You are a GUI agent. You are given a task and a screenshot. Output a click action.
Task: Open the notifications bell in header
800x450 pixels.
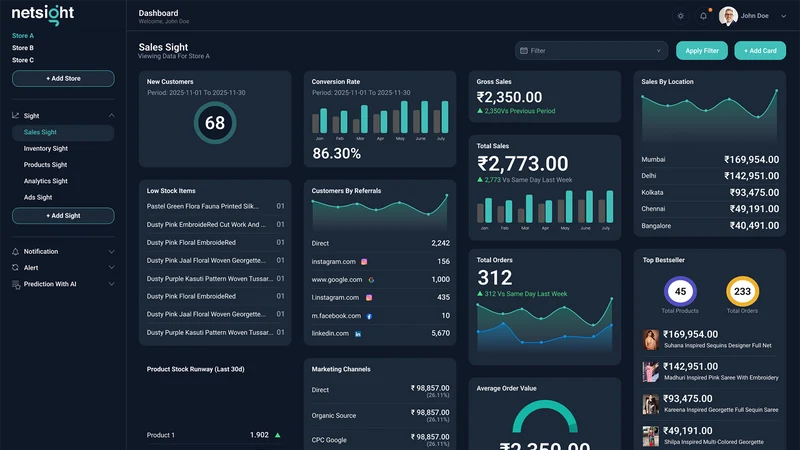coord(703,16)
